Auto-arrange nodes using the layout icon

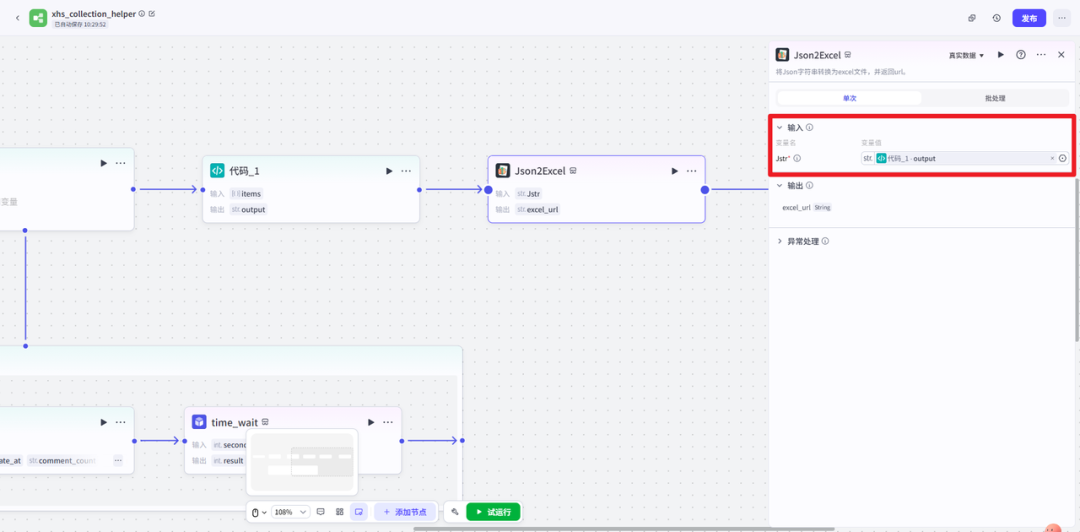pos(340,512)
